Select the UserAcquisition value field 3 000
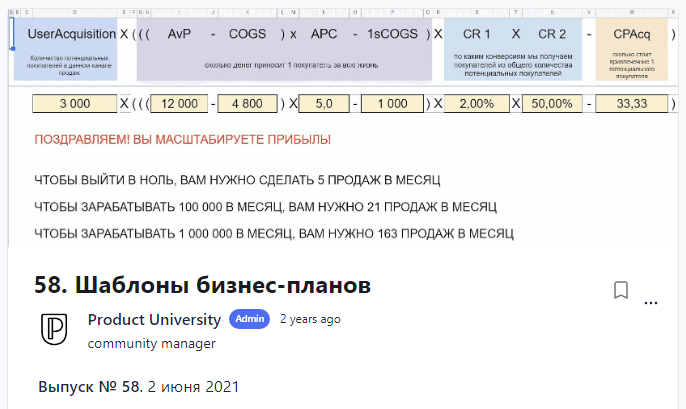Image resolution: width=686 pixels, height=409 pixels. 74,103
